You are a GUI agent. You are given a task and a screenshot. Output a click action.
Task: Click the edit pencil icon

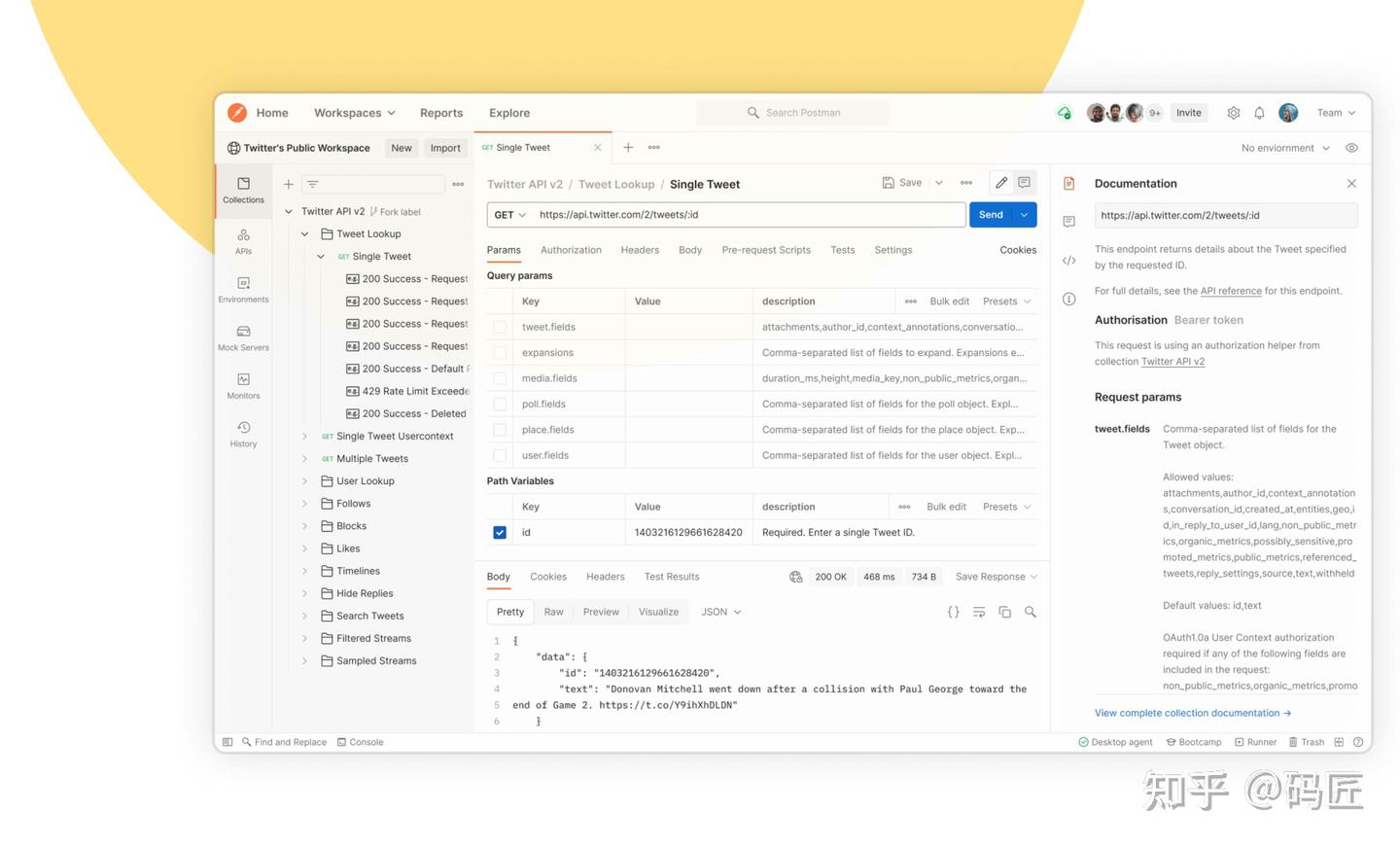(x=1001, y=183)
